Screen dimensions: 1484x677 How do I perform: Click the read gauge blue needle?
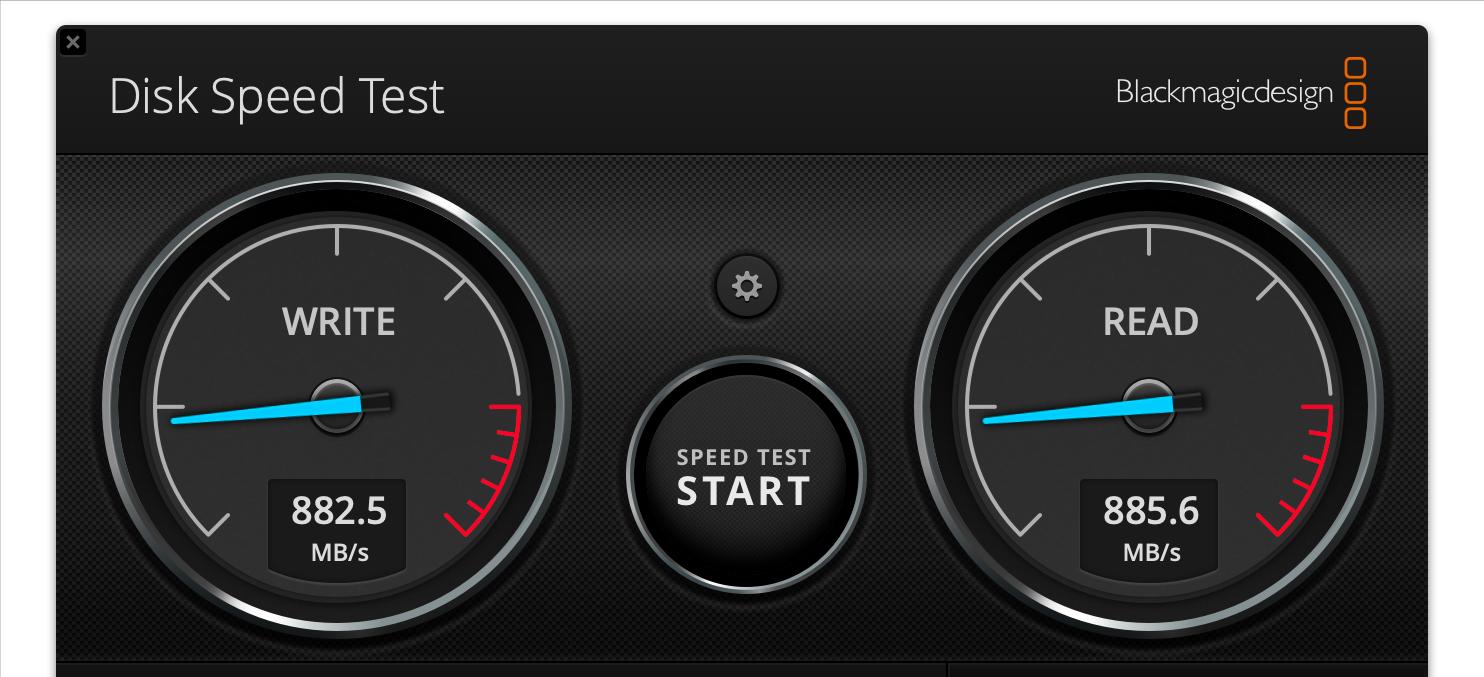pos(1078,410)
